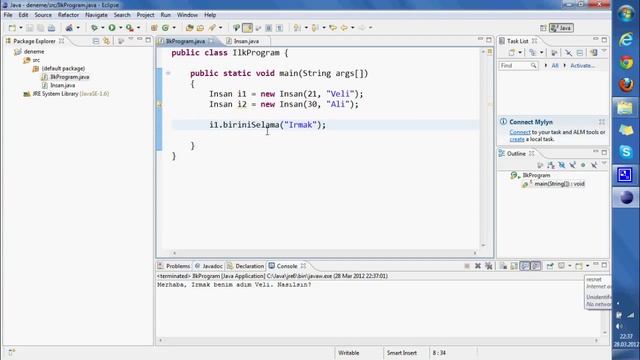Click the Find field in Task List
The width and height of the screenshot is (640, 360).
(518, 66)
